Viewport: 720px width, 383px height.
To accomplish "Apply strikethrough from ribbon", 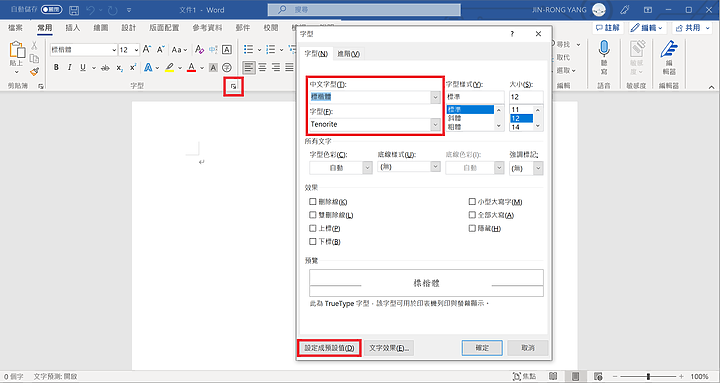I will click(x=105, y=68).
